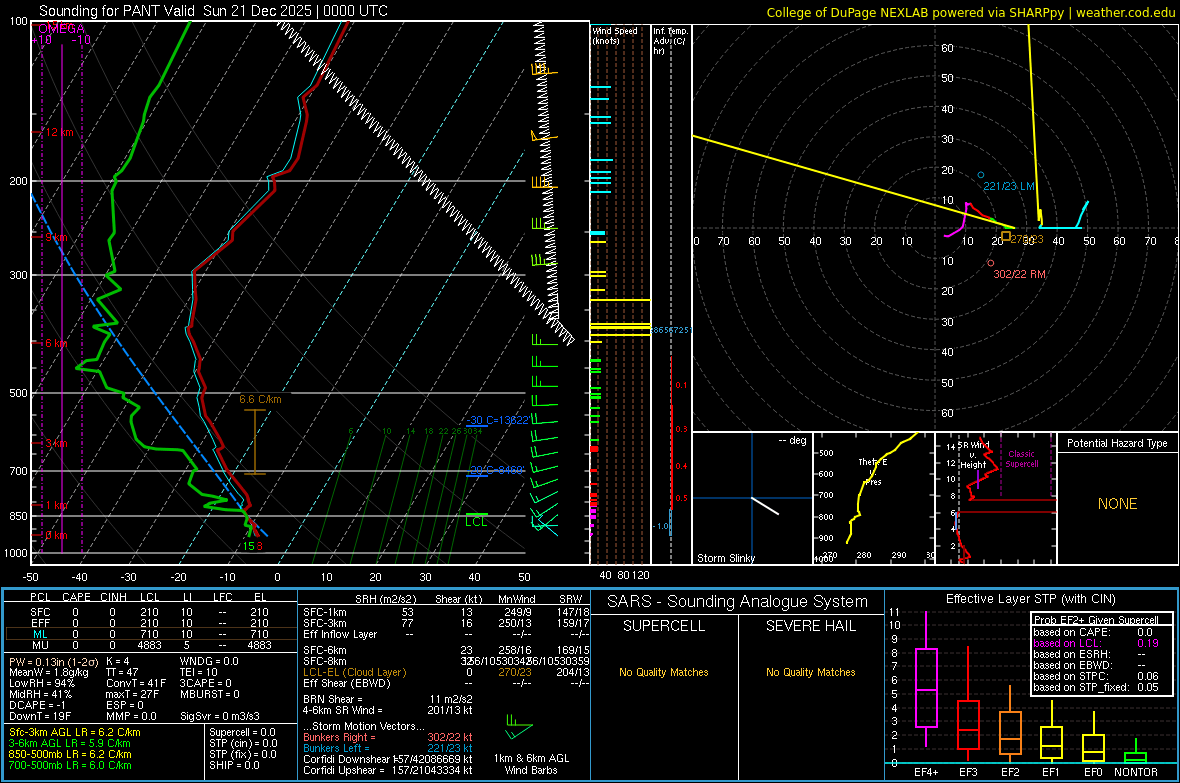Select the EFF parcel row
1180x783 pixels.
point(151,623)
